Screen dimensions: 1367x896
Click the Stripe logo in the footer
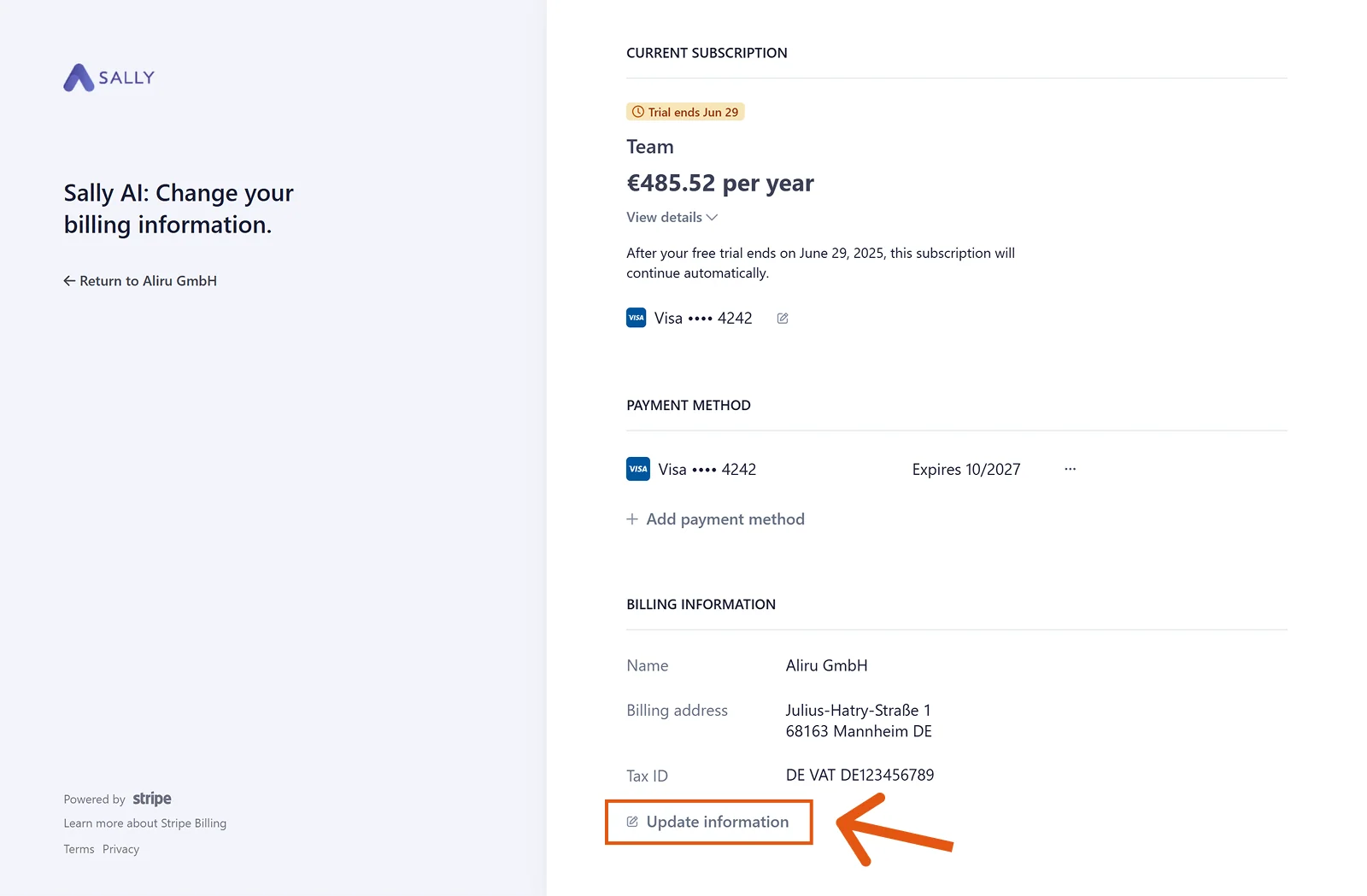[152, 799]
